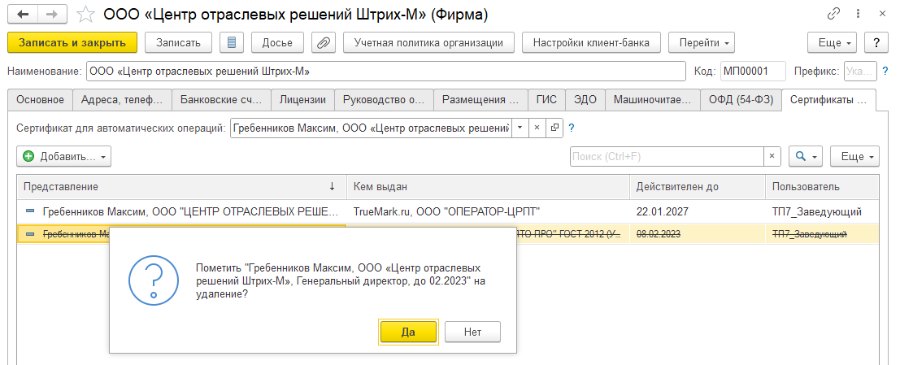Switch to the ЭДО tab
900x365 pixels.
coord(585,99)
